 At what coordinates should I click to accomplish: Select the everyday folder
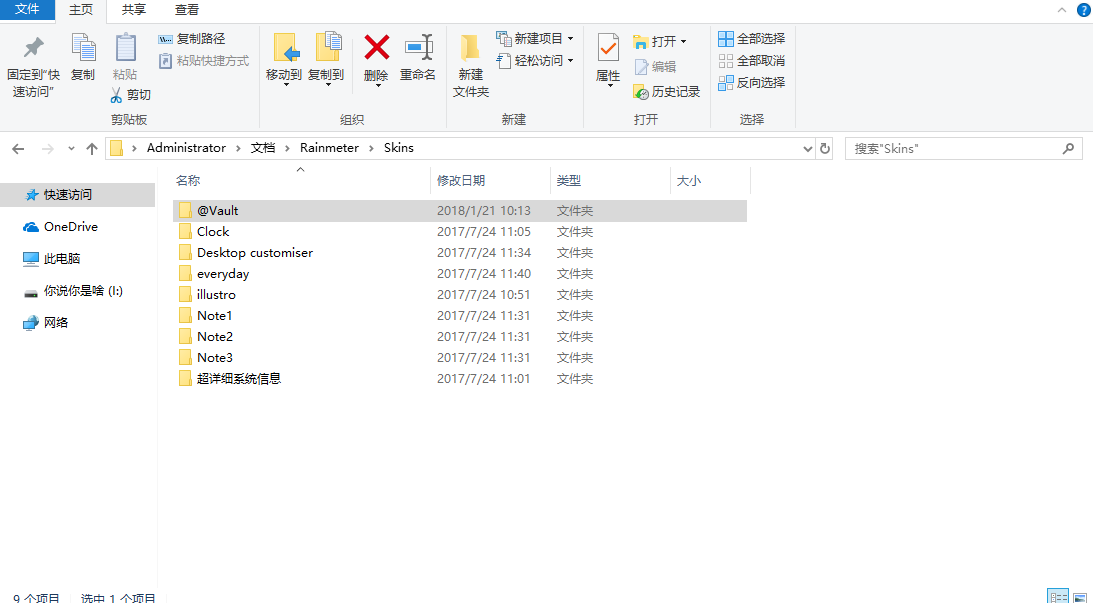[459, 273]
